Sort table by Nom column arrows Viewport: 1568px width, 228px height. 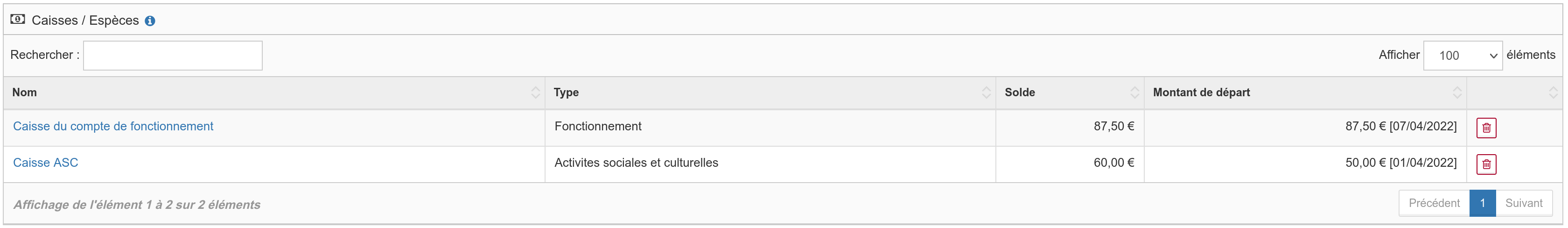click(x=535, y=93)
